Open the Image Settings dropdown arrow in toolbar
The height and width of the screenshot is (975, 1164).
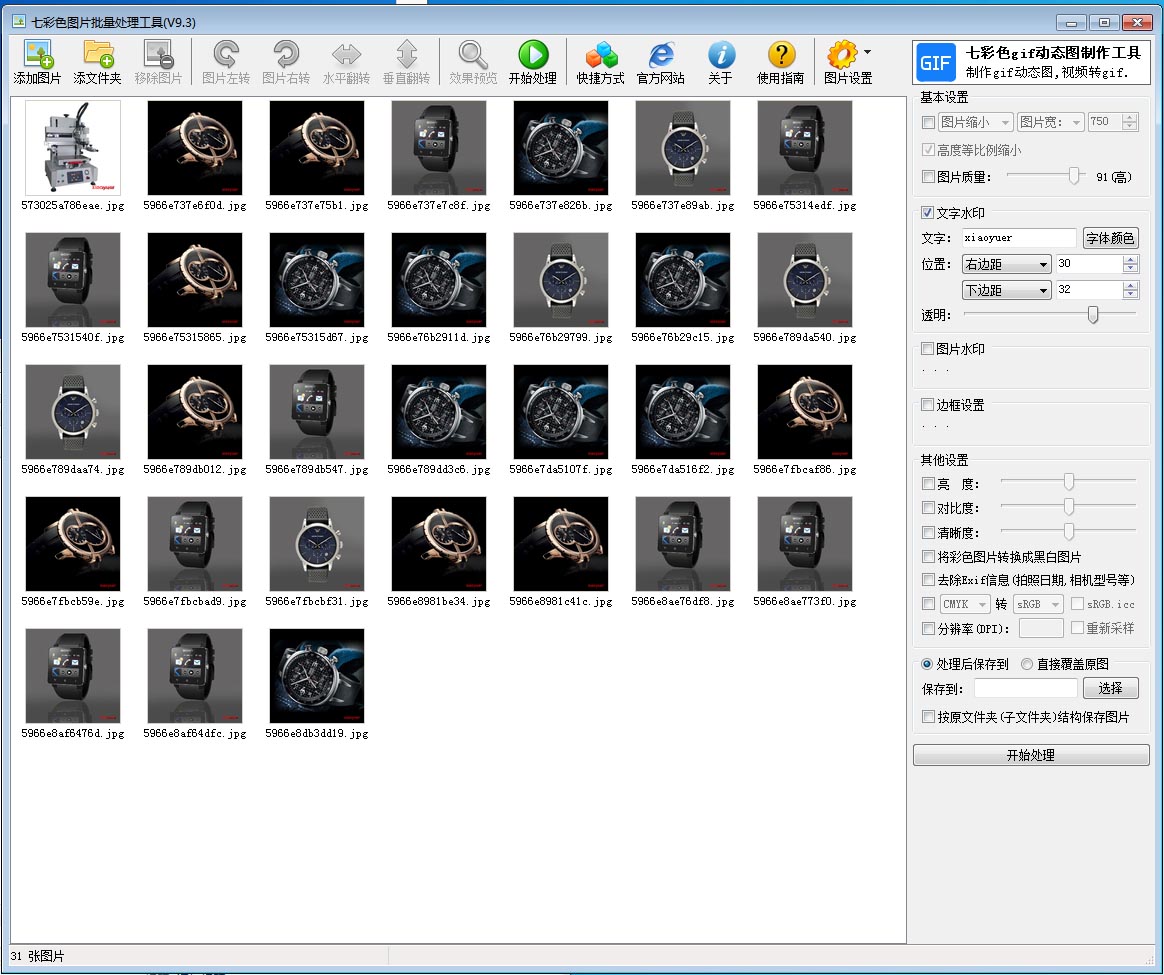[x=867, y=52]
